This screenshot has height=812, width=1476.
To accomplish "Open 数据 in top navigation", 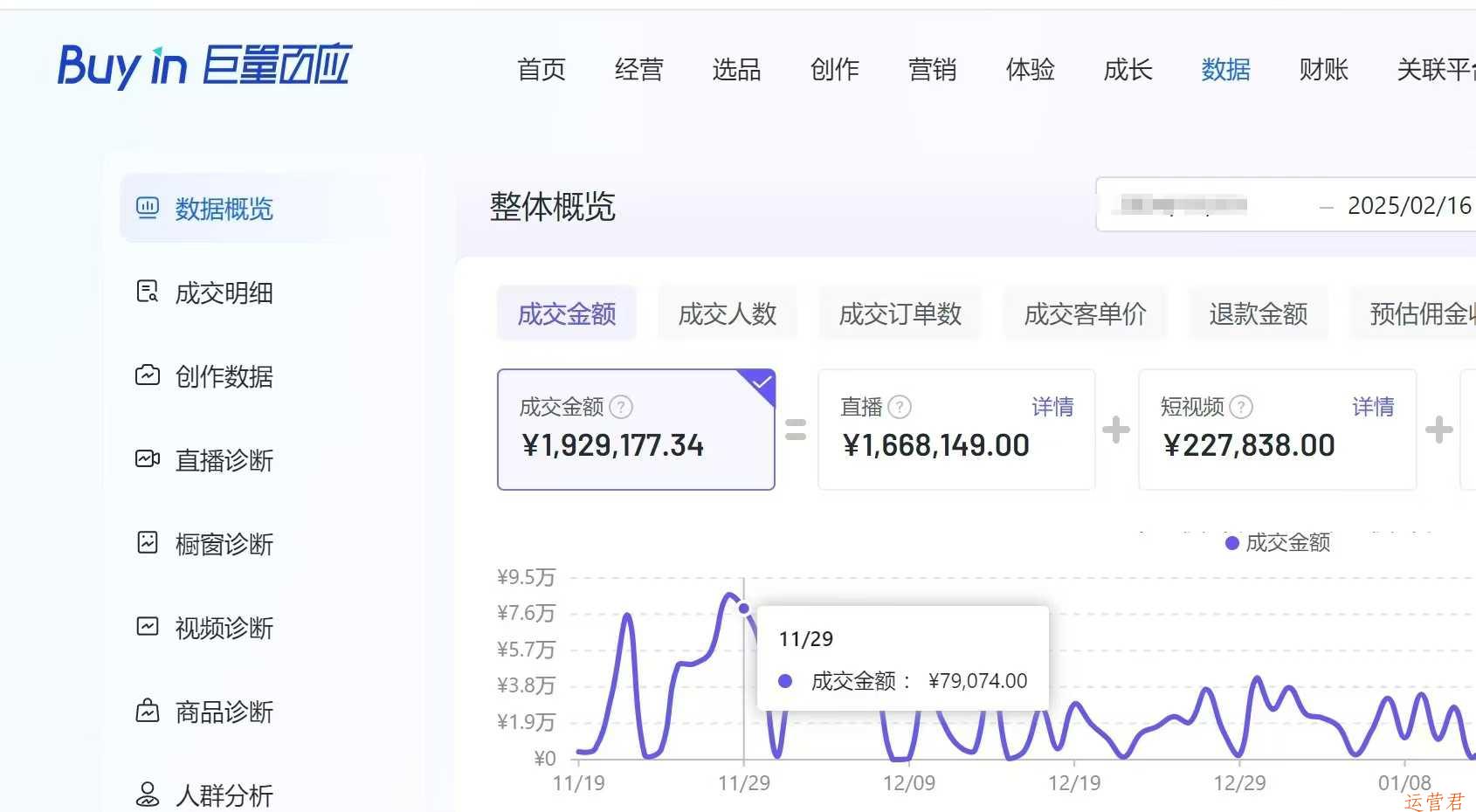I will (1226, 69).
